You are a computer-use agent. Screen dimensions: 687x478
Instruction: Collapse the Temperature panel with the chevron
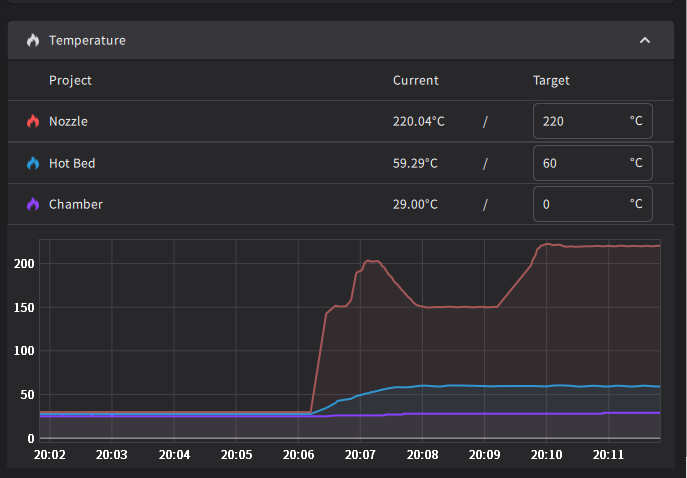click(x=645, y=41)
